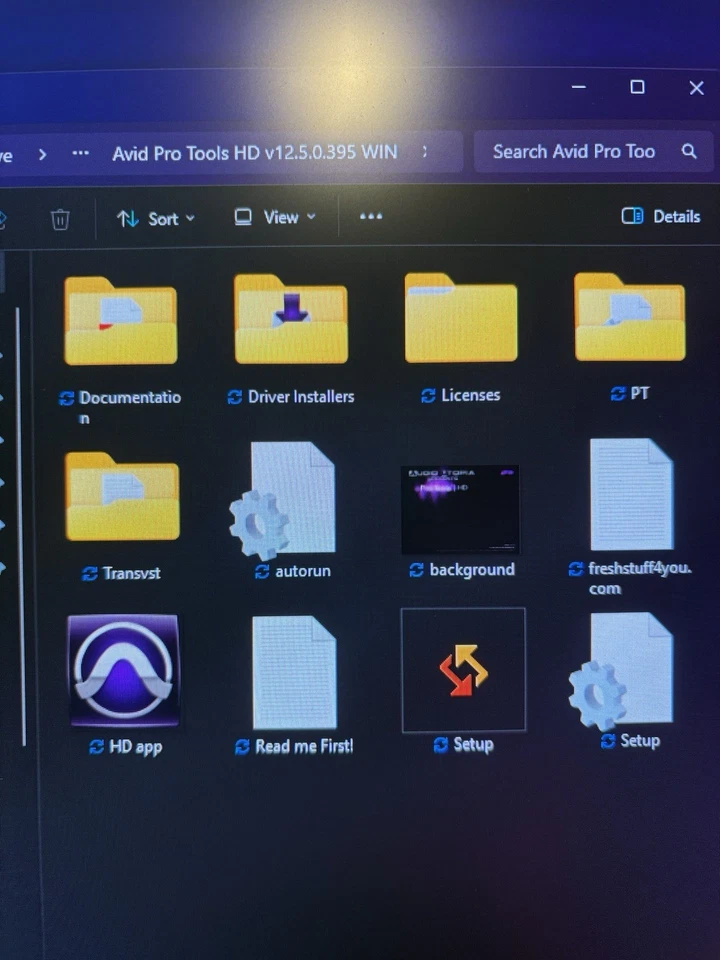Click the Licenses name label
The image size is (720, 960).
pyautogui.click(x=470, y=395)
